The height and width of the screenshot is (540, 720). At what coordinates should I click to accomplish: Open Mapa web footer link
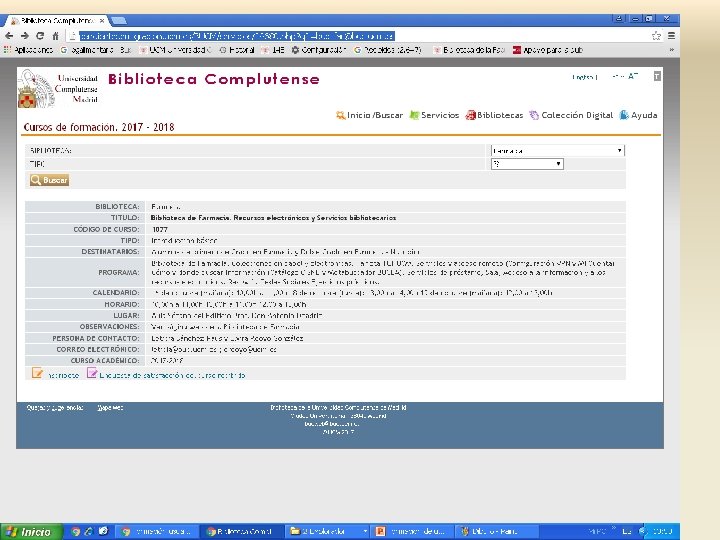pyautogui.click(x=110, y=408)
